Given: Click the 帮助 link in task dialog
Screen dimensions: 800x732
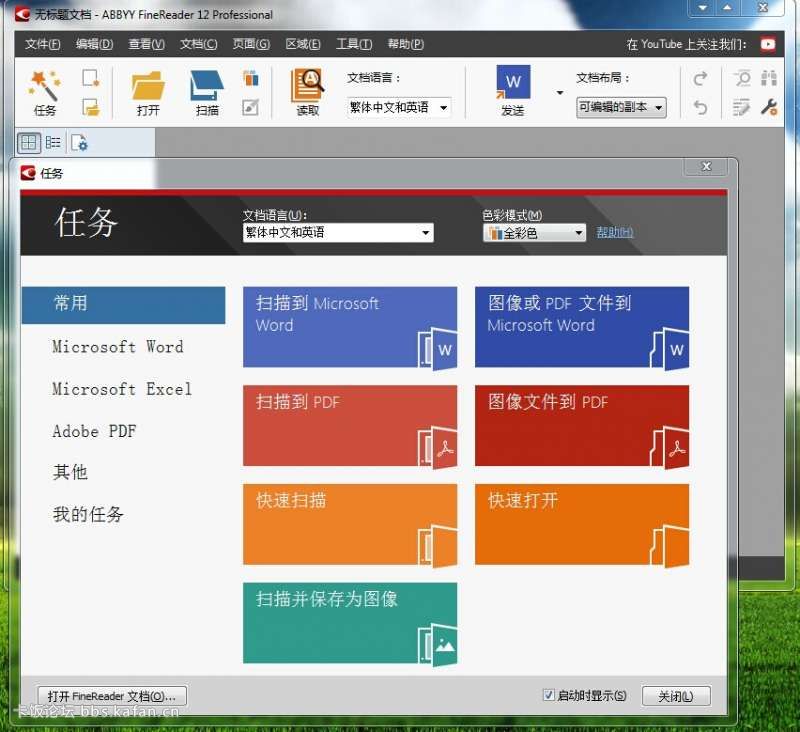Looking at the screenshot, I should pos(614,233).
